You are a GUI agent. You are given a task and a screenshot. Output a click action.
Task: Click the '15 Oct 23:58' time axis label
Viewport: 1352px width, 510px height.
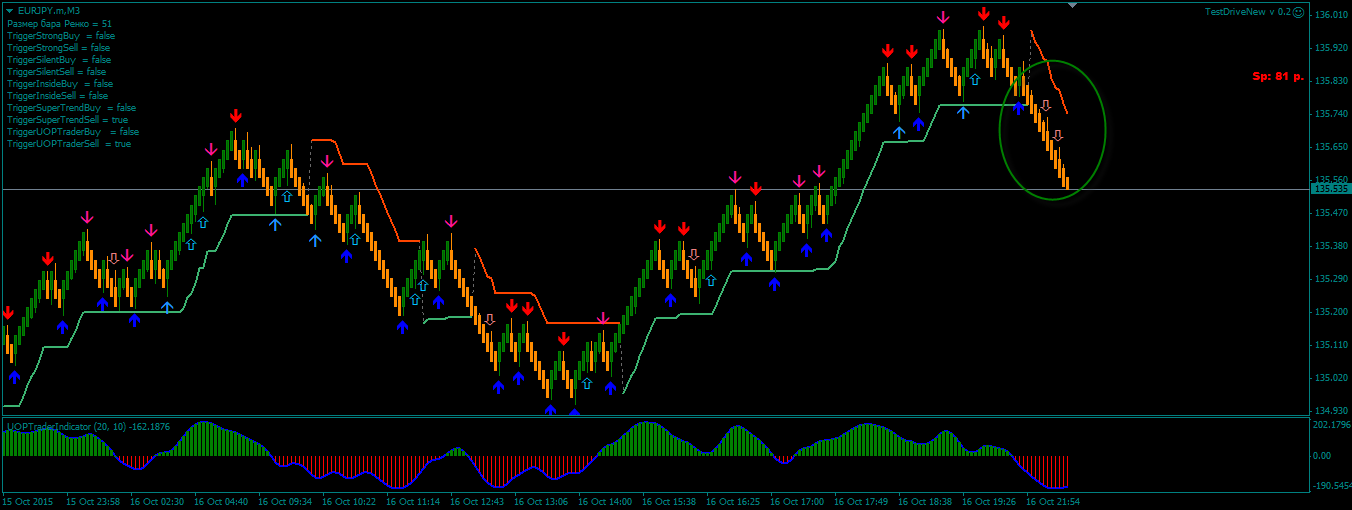click(93, 501)
